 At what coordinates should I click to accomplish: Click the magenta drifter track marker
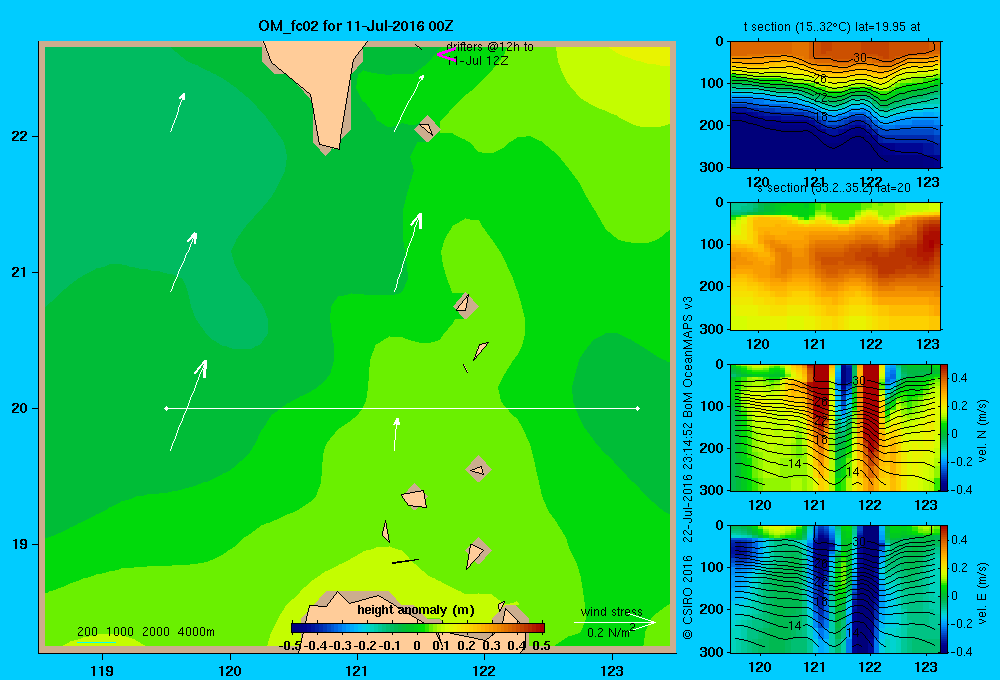point(445,54)
